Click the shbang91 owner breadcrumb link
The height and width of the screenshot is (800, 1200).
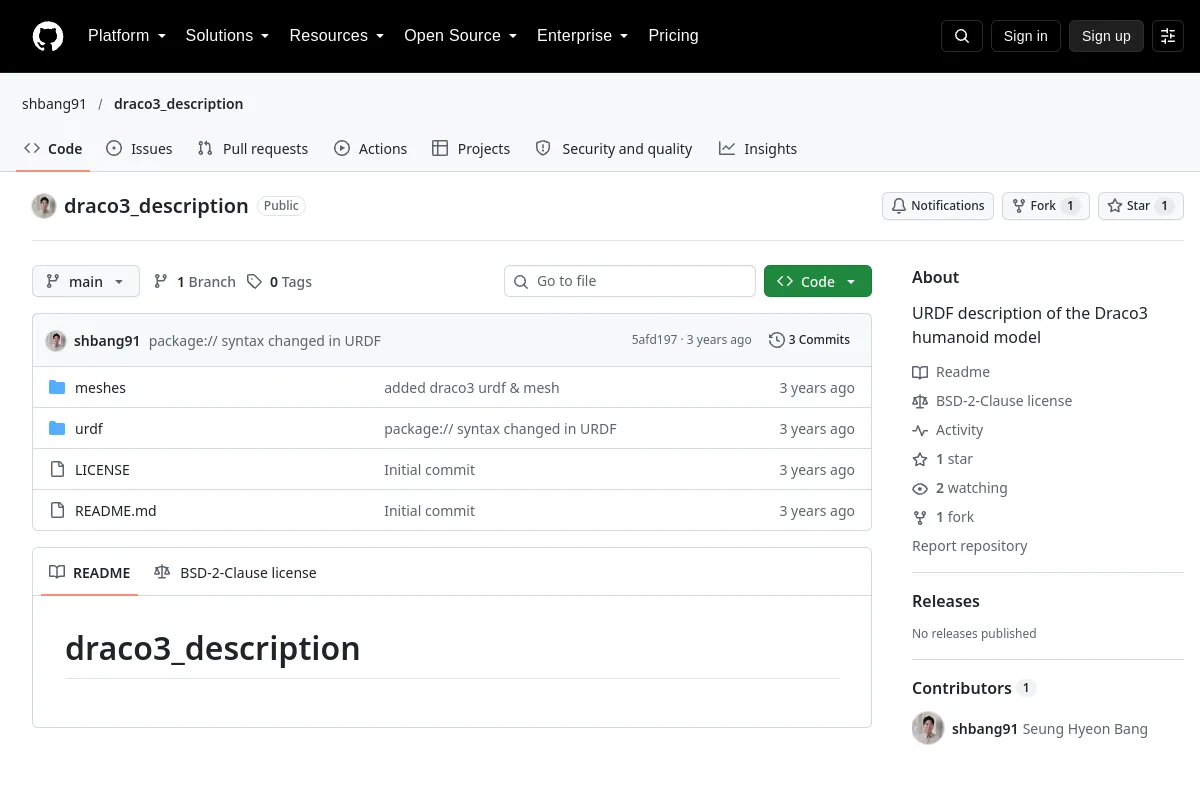click(54, 104)
